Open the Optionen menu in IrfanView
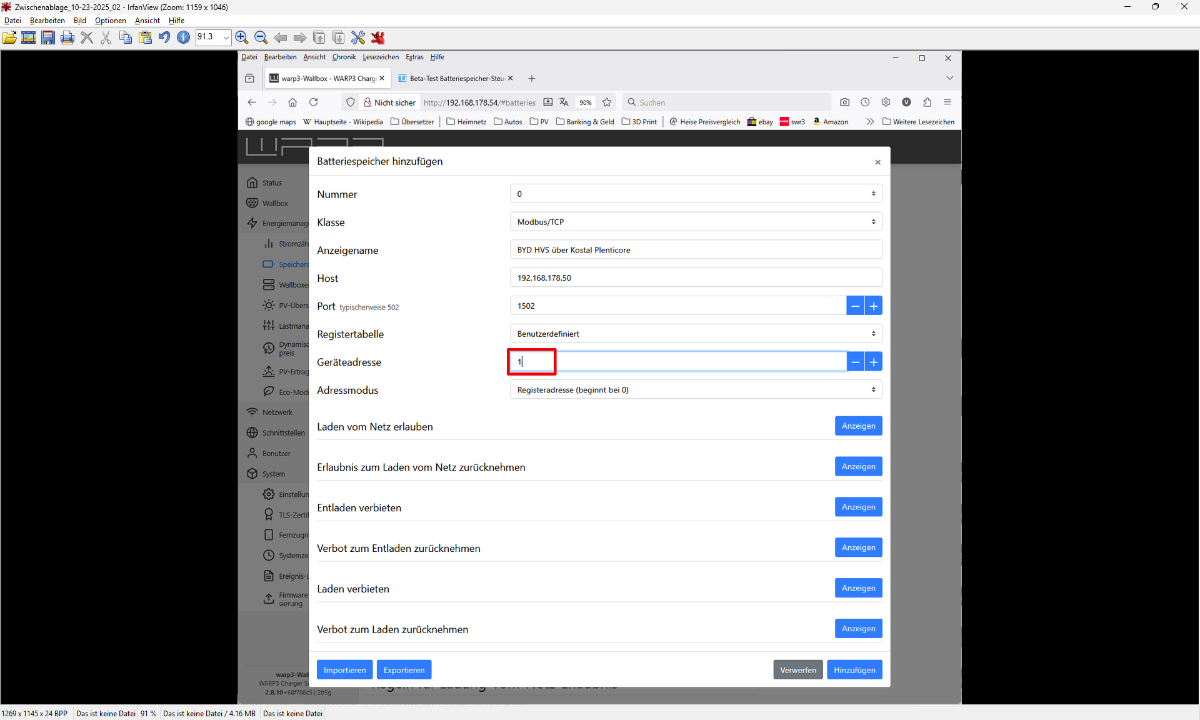1200x720 pixels. point(110,20)
